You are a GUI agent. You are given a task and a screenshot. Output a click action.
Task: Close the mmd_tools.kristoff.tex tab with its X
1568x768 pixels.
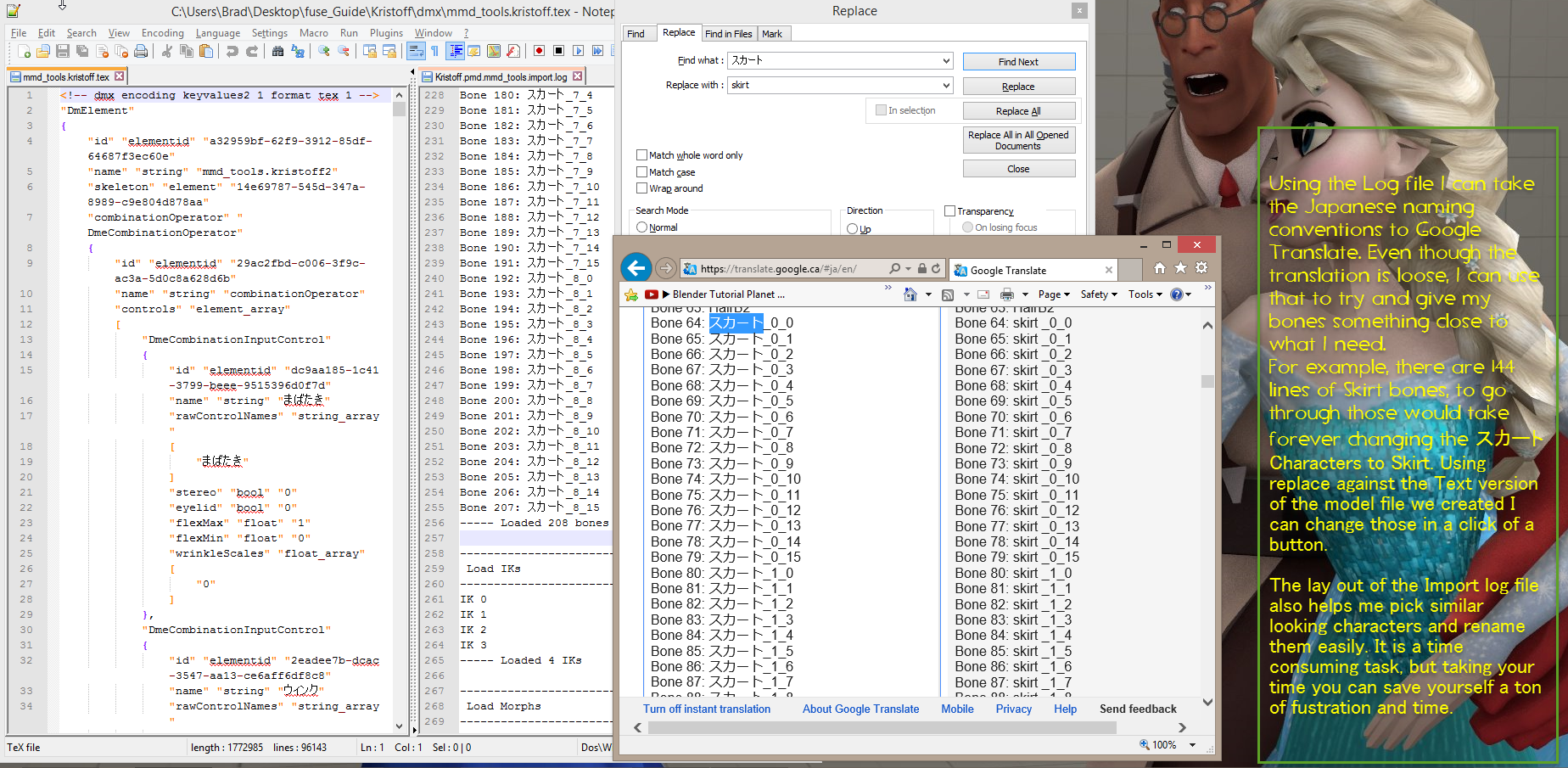(x=120, y=76)
